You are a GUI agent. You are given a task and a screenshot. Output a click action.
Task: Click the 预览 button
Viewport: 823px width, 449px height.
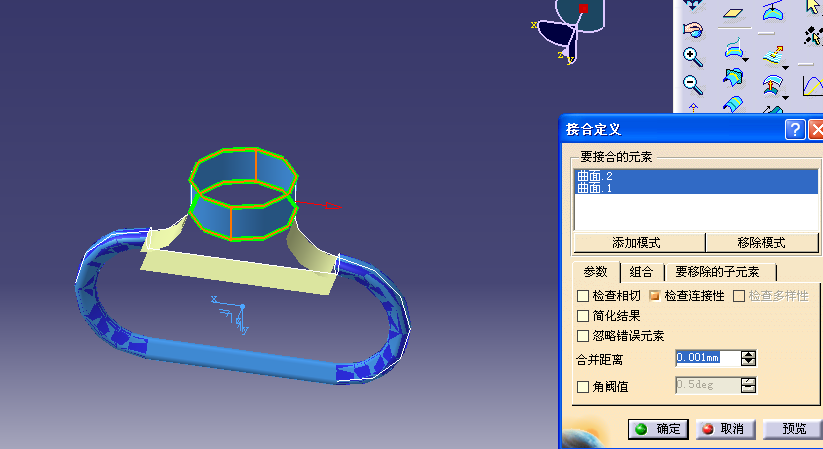pyautogui.click(x=793, y=429)
